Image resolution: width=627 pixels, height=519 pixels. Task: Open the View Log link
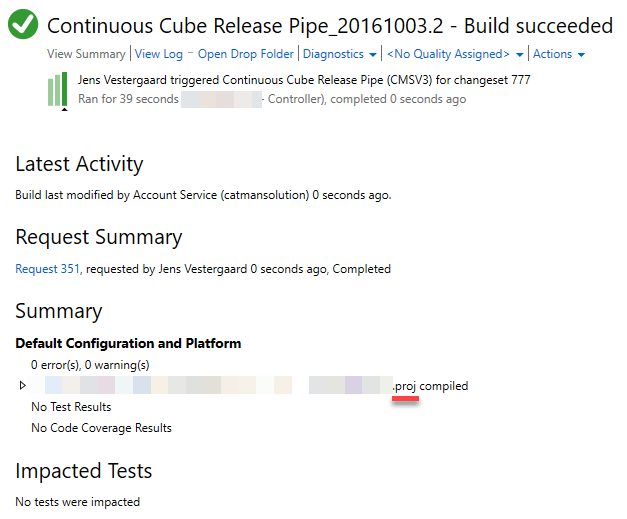(159, 54)
